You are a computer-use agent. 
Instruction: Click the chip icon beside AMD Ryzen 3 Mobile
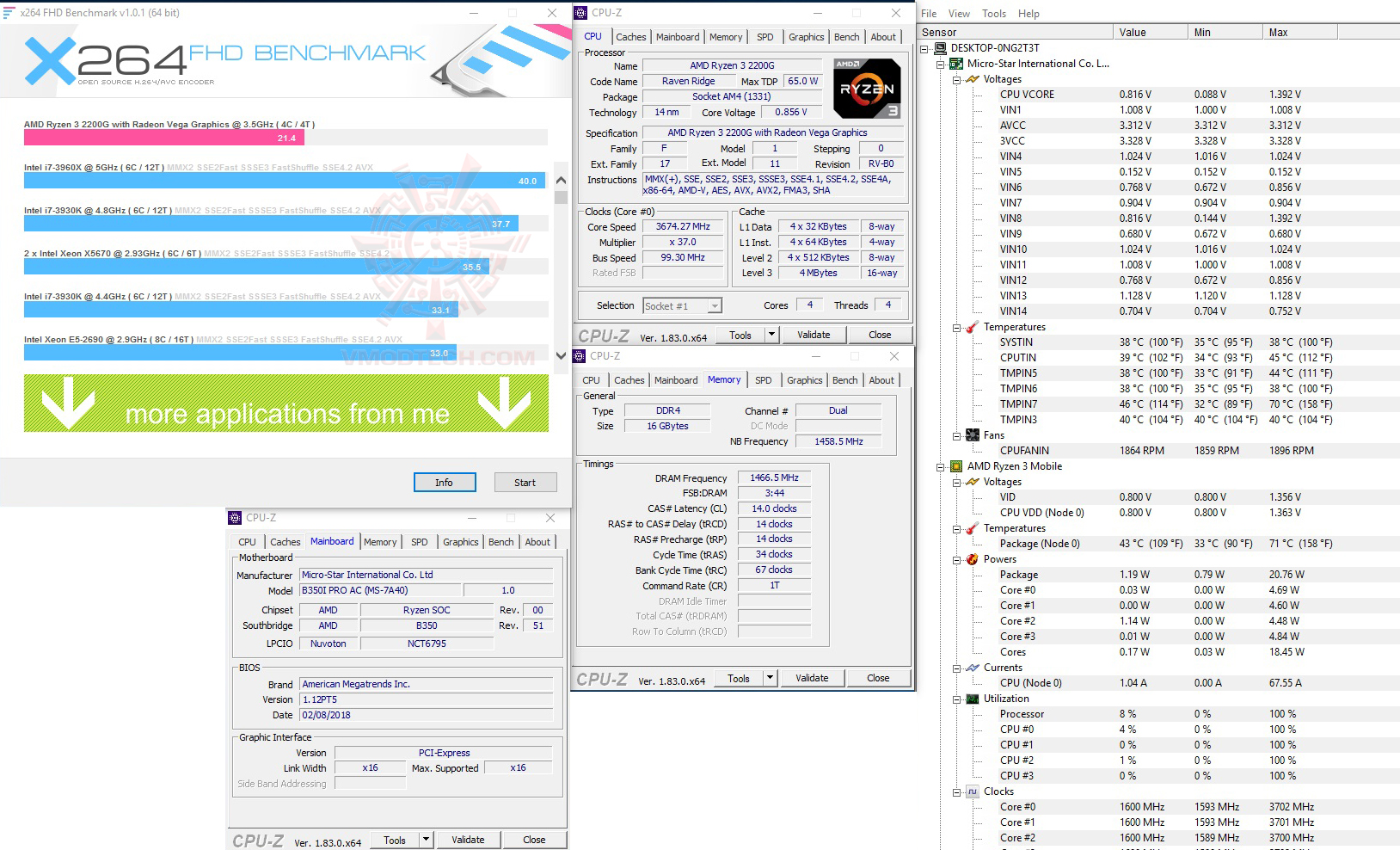click(x=956, y=466)
